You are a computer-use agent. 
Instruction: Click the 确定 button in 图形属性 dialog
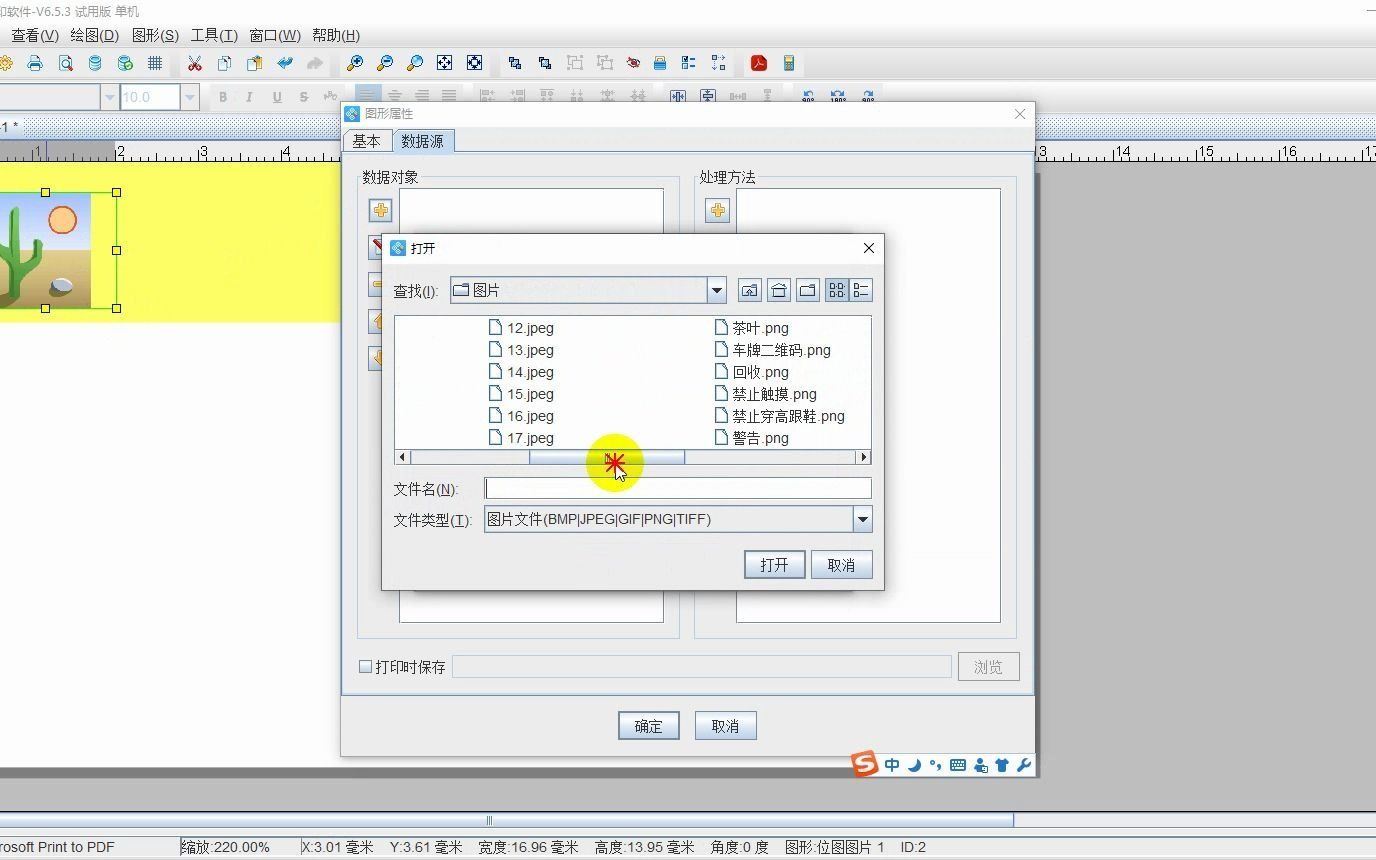pyautogui.click(x=648, y=726)
